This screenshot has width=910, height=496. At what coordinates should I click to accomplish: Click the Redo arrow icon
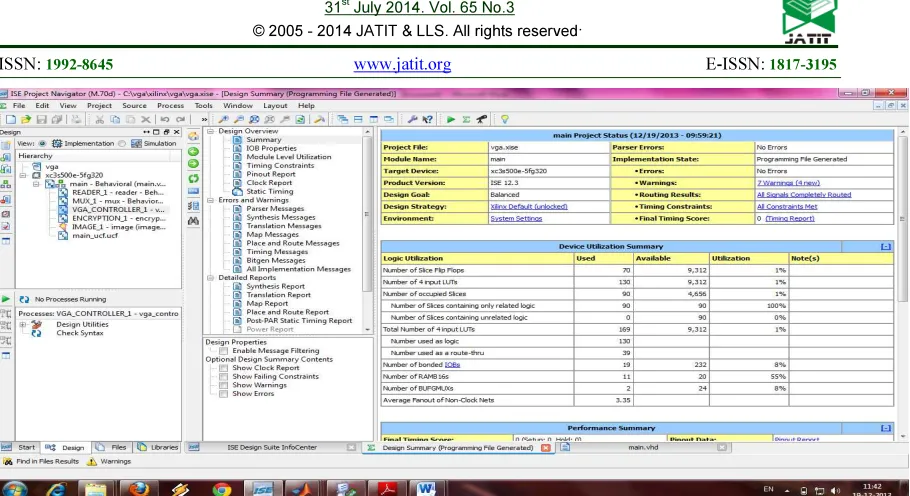(180, 120)
